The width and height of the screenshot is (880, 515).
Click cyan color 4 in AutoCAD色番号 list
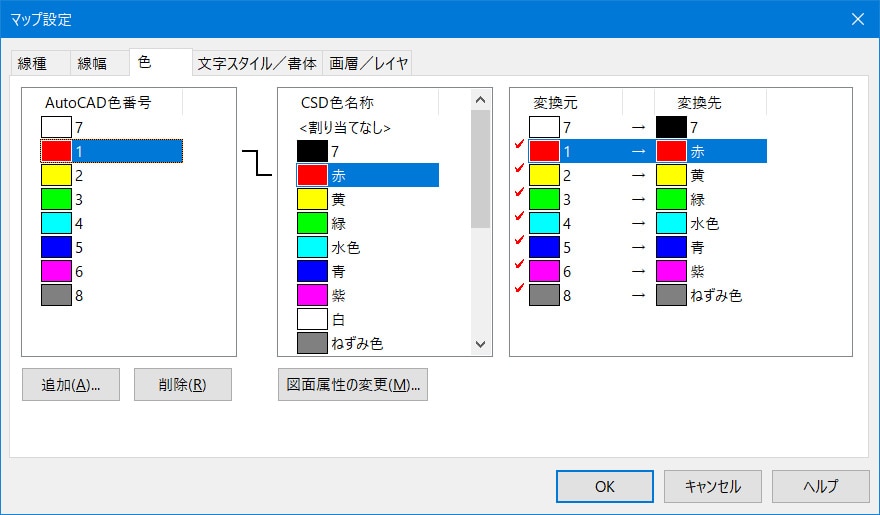(80, 223)
